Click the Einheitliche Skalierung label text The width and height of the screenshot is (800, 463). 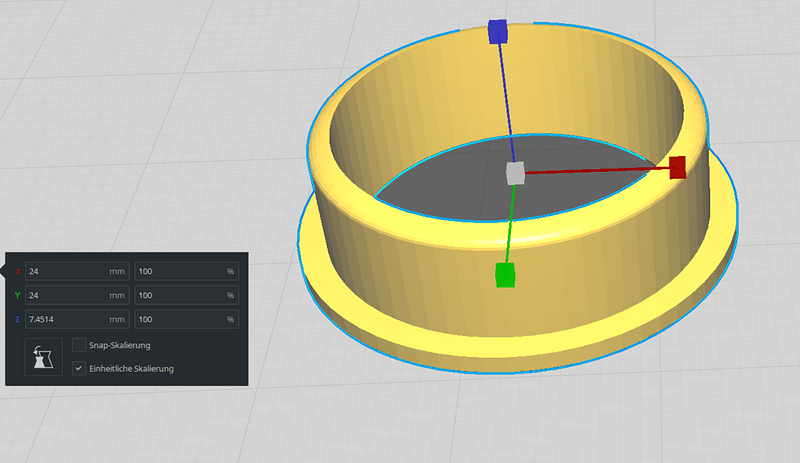point(131,369)
